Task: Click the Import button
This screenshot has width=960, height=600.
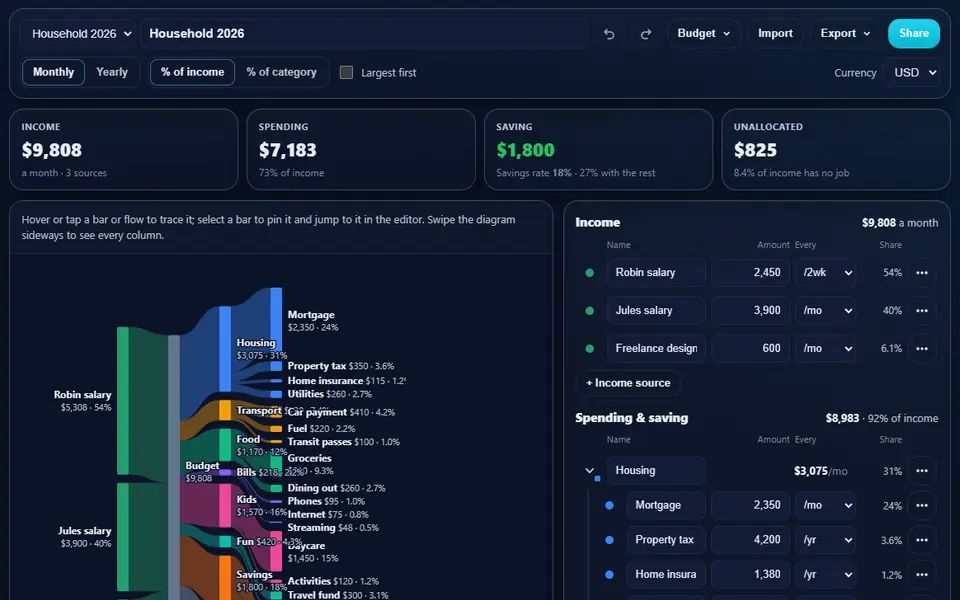Action: (x=775, y=34)
